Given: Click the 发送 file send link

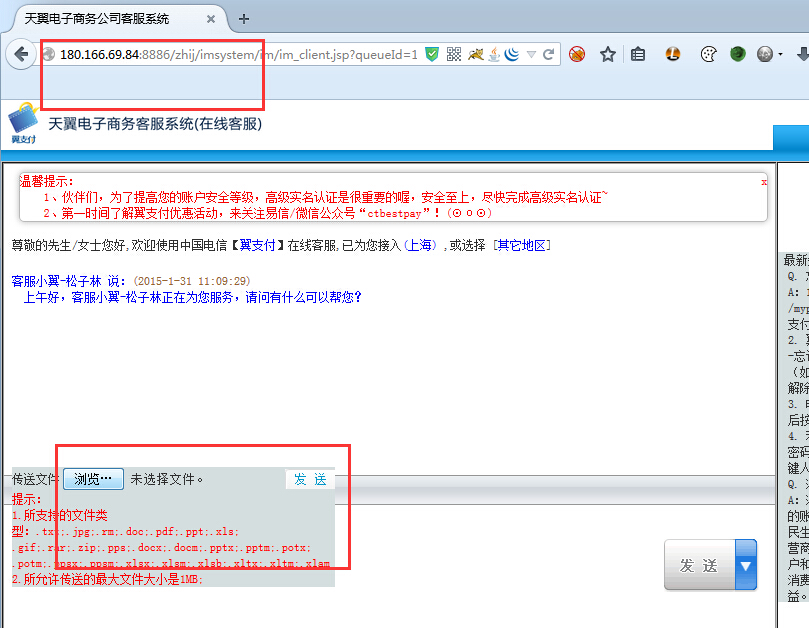Looking at the screenshot, I should pyautogui.click(x=310, y=479).
